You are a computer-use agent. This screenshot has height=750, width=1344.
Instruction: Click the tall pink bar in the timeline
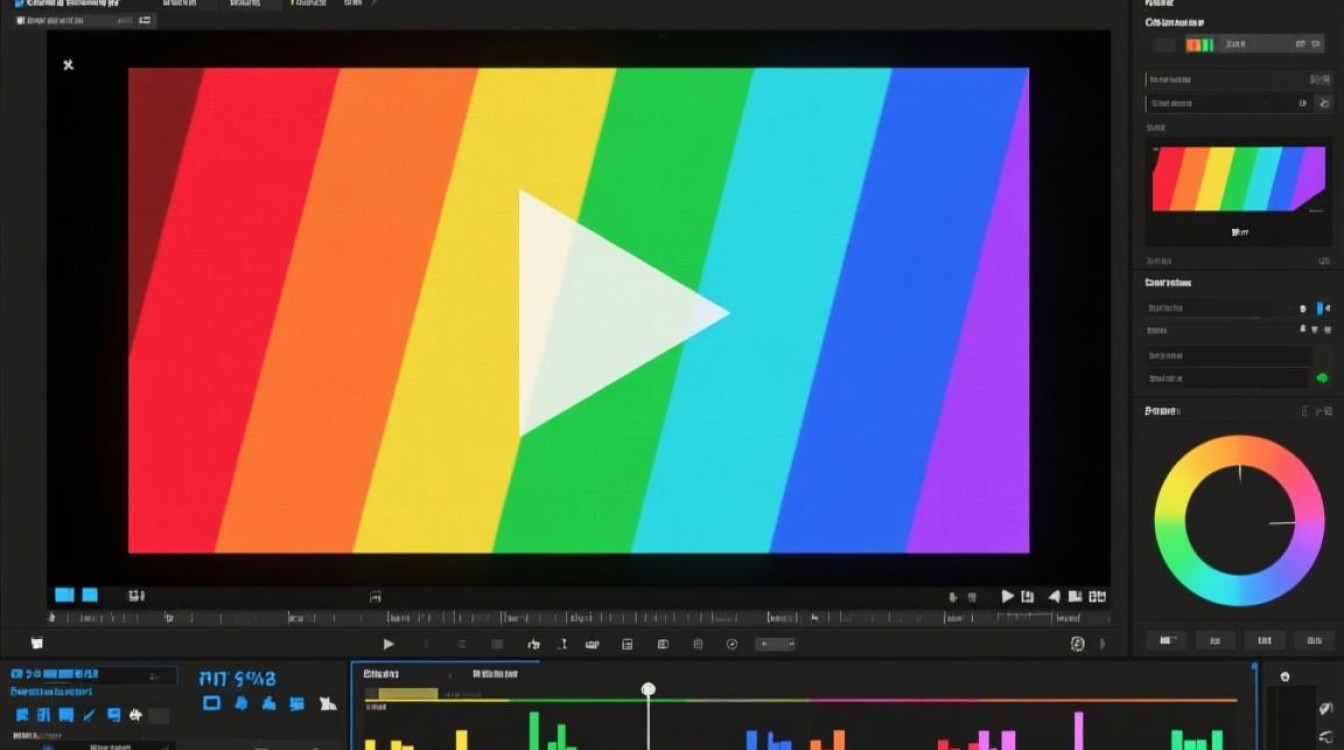[1079, 731]
